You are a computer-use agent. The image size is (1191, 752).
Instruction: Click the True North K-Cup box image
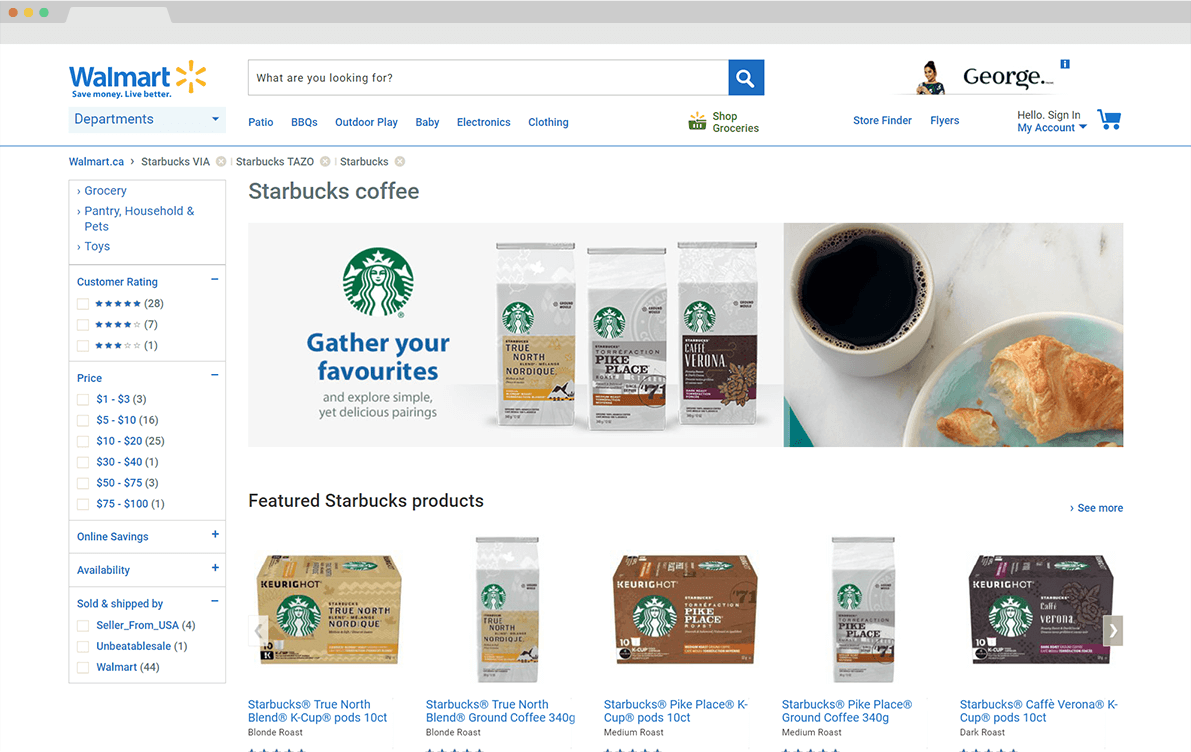click(x=329, y=610)
